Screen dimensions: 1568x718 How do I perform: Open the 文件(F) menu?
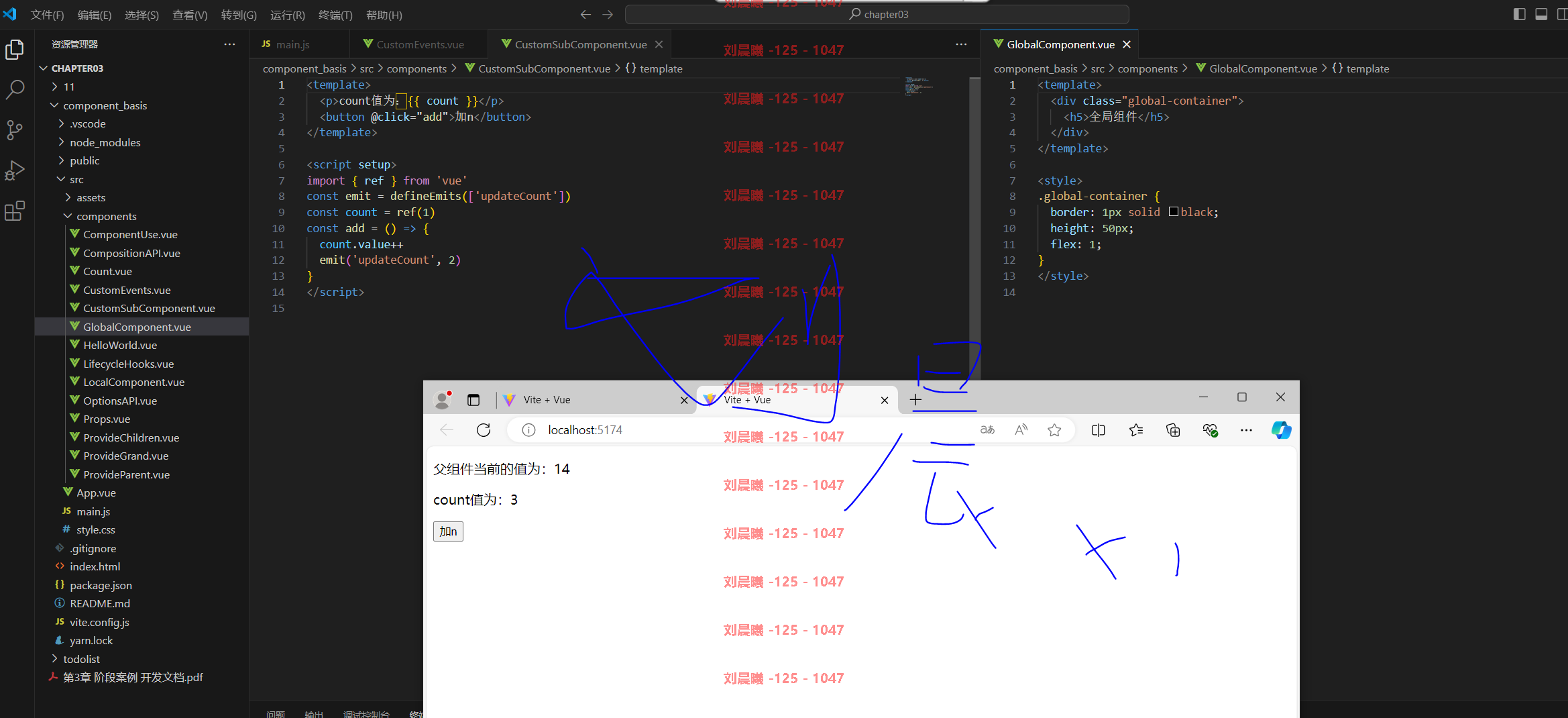click(47, 15)
